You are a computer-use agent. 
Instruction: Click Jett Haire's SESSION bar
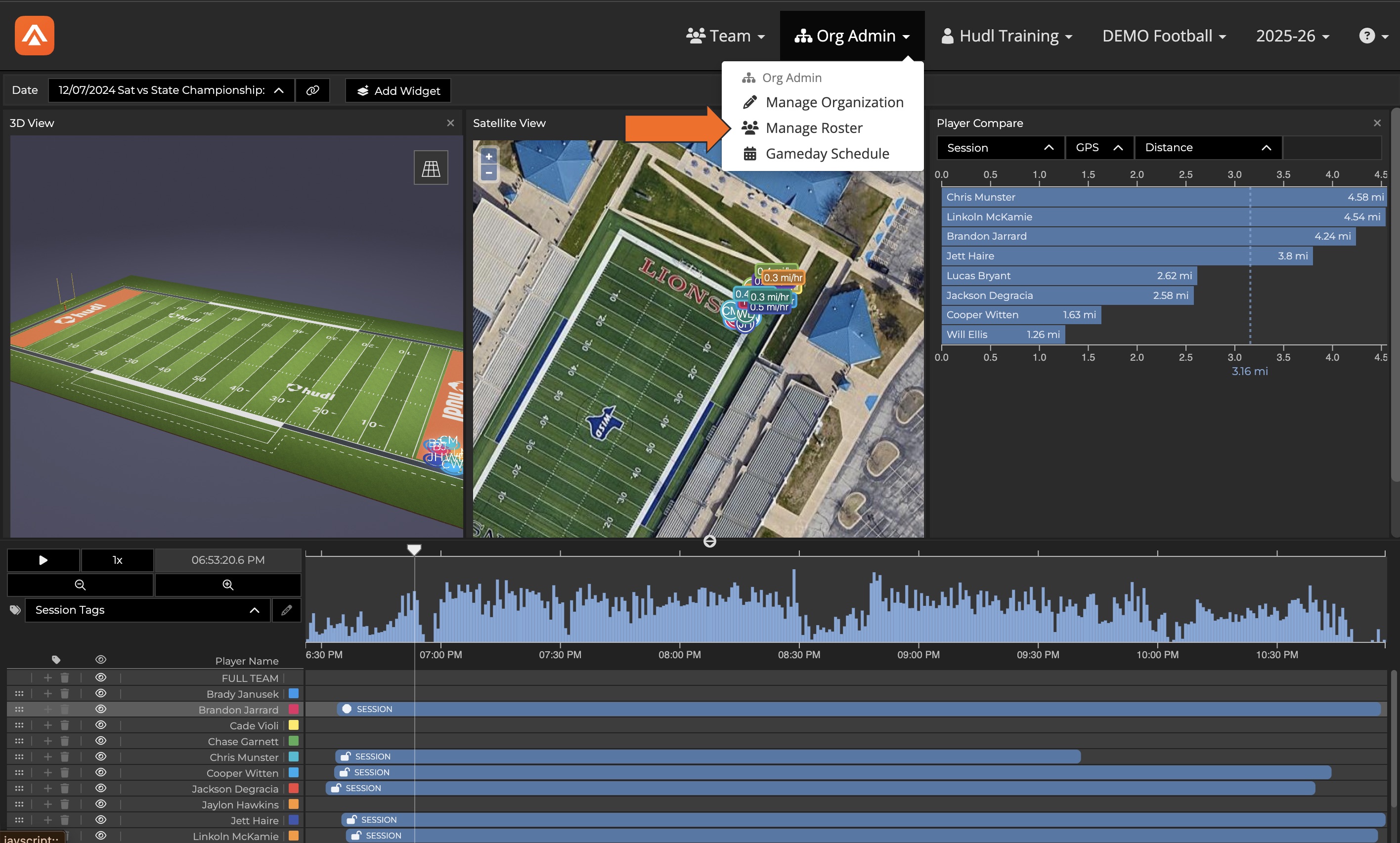pyautogui.click(x=863, y=820)
